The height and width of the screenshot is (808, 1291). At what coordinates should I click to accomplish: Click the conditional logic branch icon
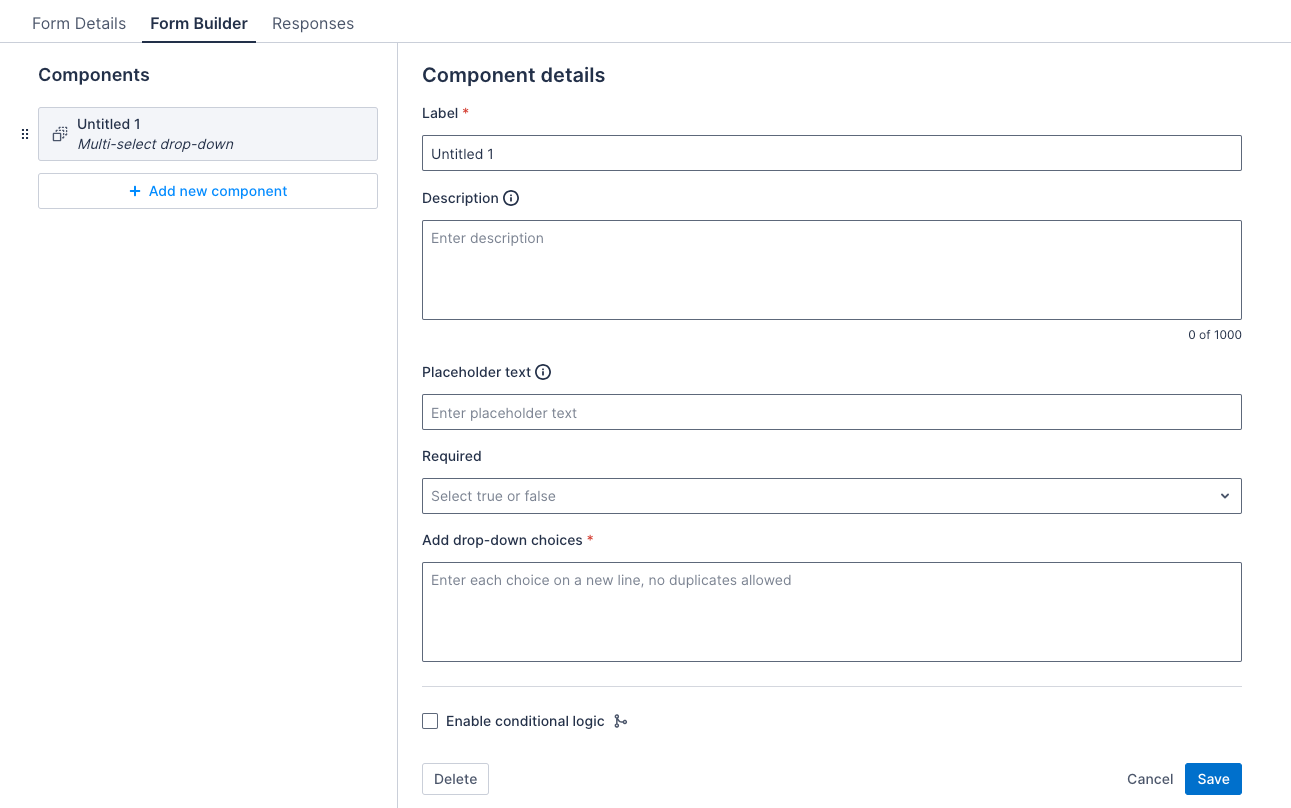[x=620, y=720]
